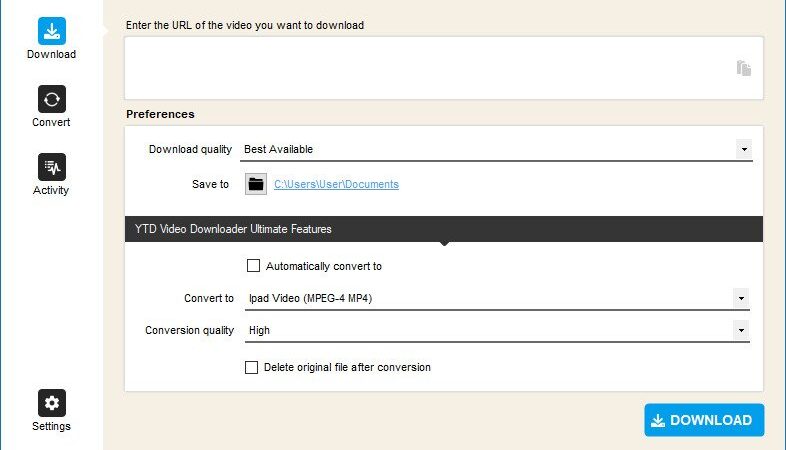
Task: Click the High conversion quality field
Action: pyautogui.click(x=497, y=331)
